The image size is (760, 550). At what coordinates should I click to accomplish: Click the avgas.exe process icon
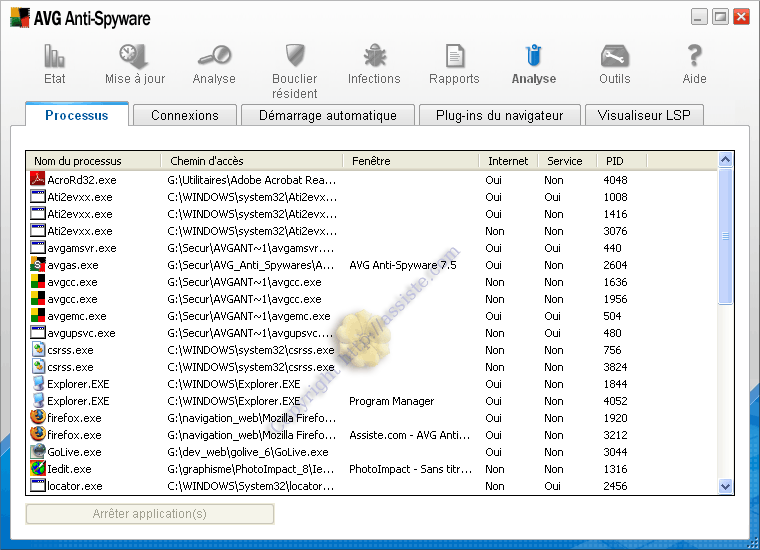tap(38, 265)
